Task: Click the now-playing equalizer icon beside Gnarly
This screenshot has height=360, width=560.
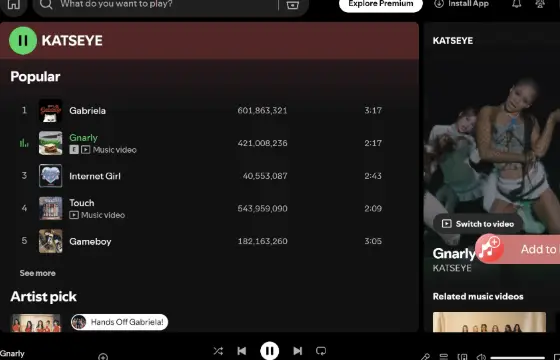Action: 24,143
